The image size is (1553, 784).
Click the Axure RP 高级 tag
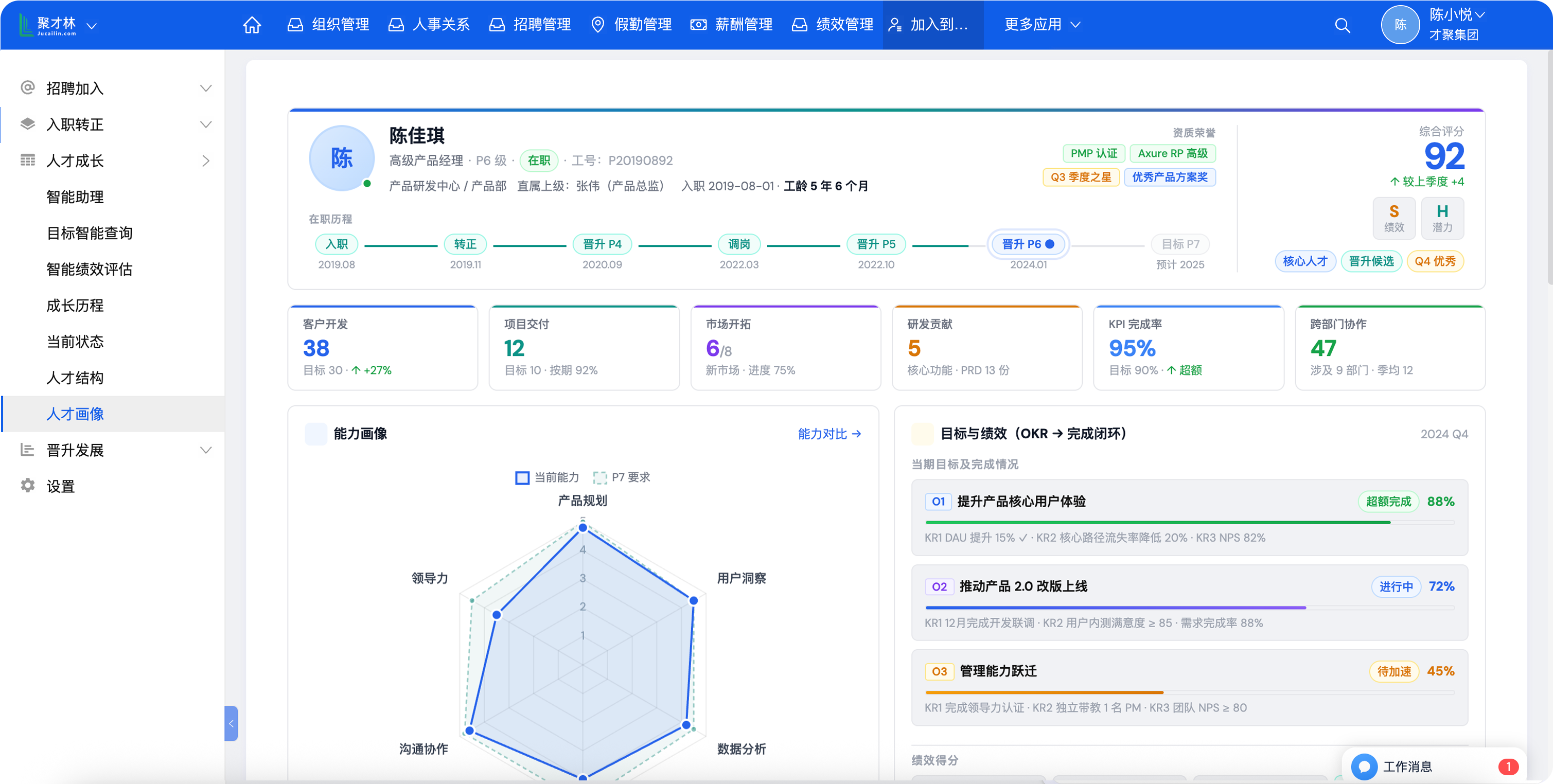(1173, 153)
